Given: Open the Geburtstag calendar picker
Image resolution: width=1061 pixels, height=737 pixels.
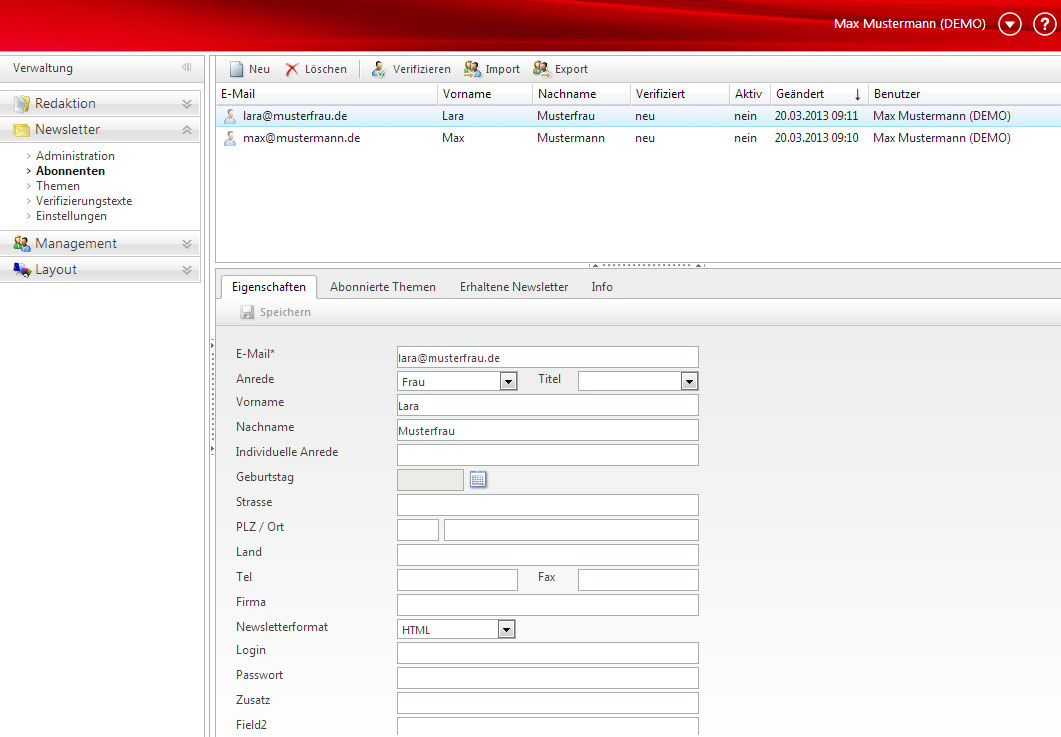Looking at the screenshot, I should [478, 479].
